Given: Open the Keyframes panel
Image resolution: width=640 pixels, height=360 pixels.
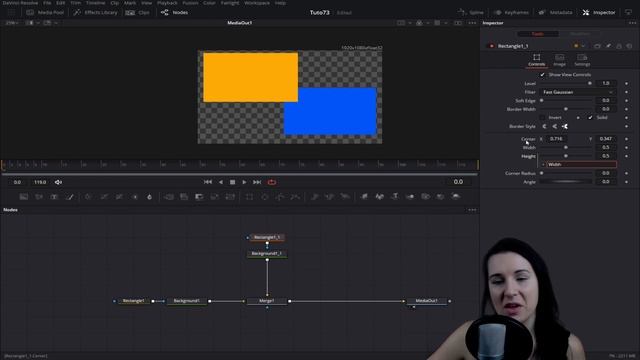Looking at the screenshot, I should point(511,13).
